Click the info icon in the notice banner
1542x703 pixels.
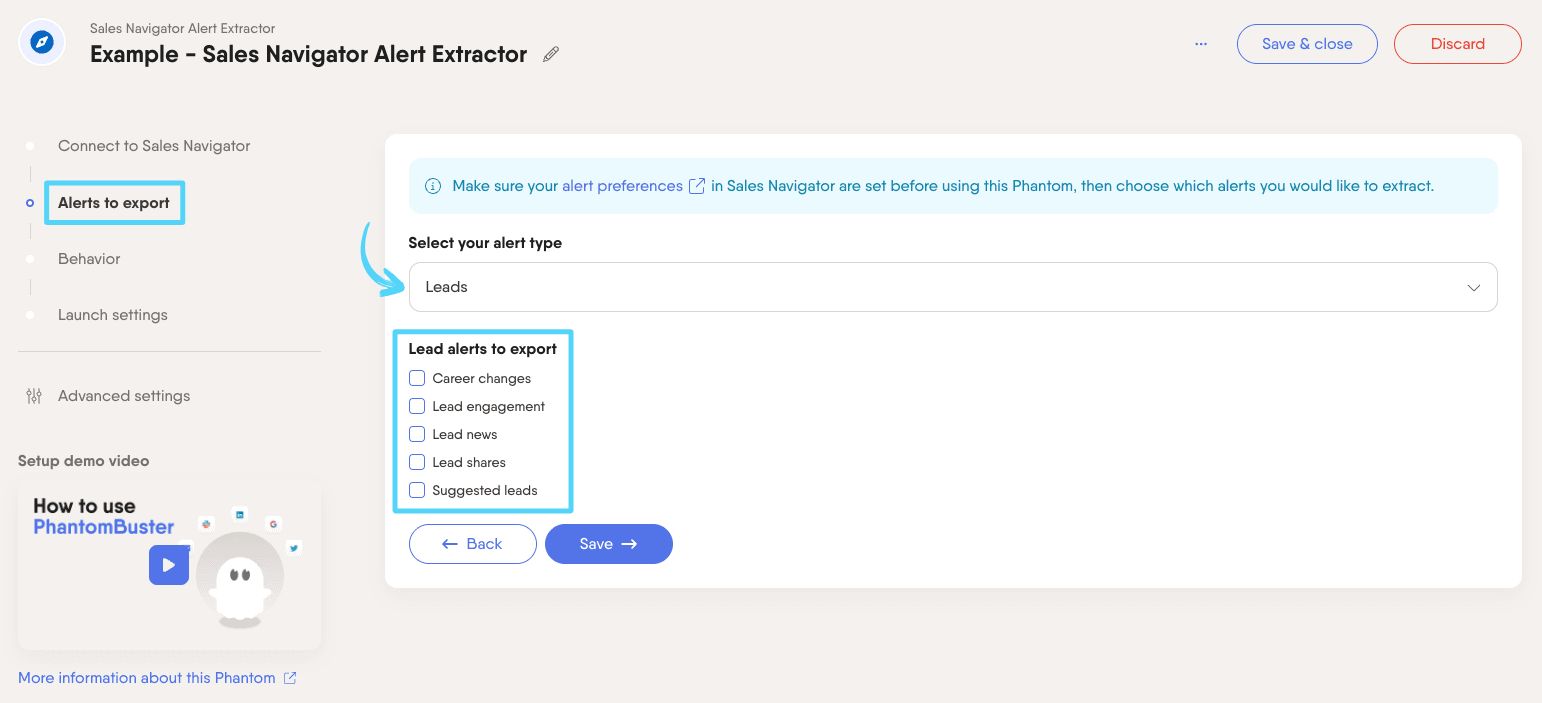[x=433, y=186]
